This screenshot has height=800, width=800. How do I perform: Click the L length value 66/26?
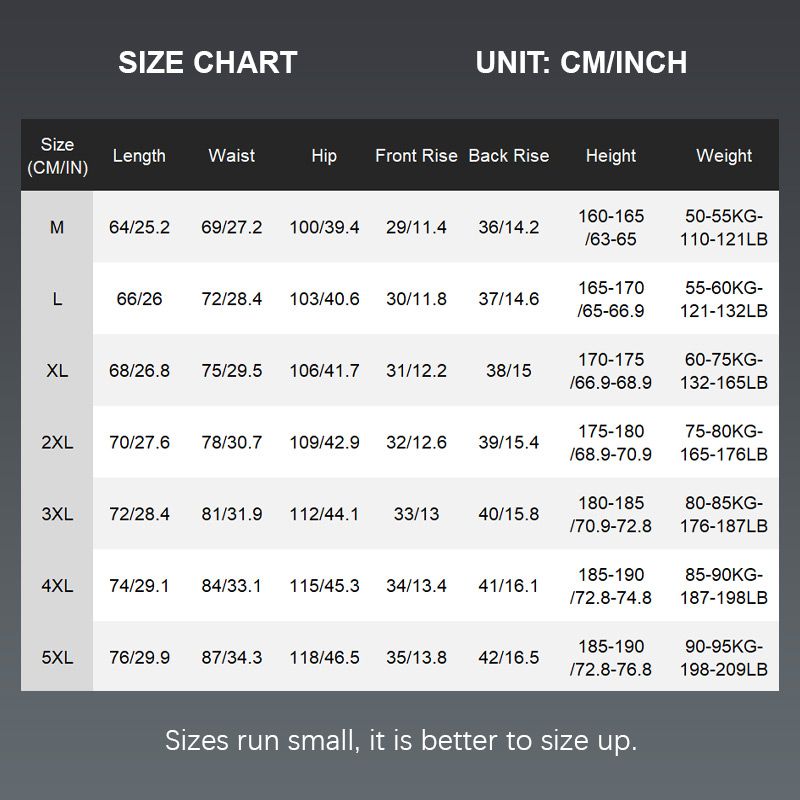click(x=139, y=300)
